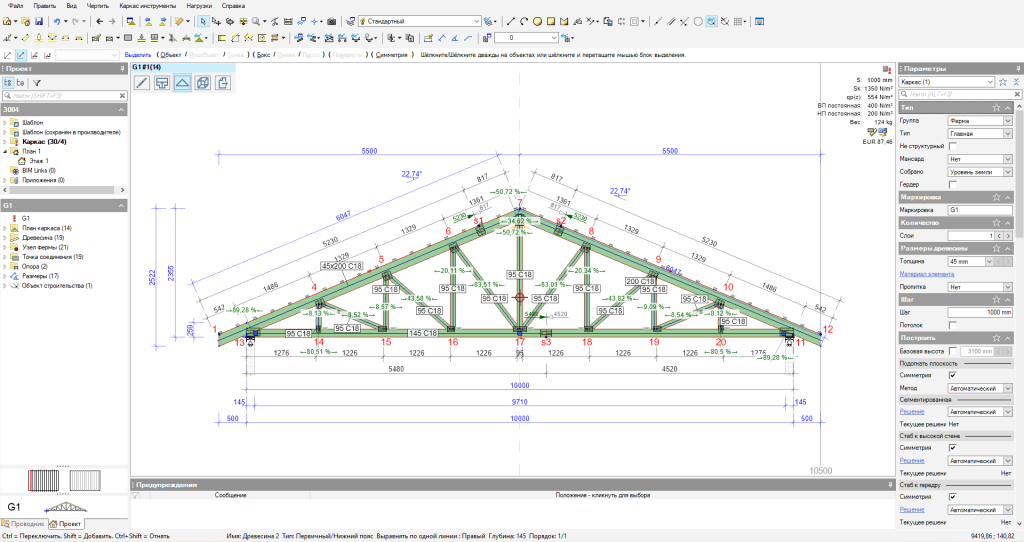Click the draw circle tool icon
Image resolution: width=1024 pixels, height=542 pixels.
538,21
